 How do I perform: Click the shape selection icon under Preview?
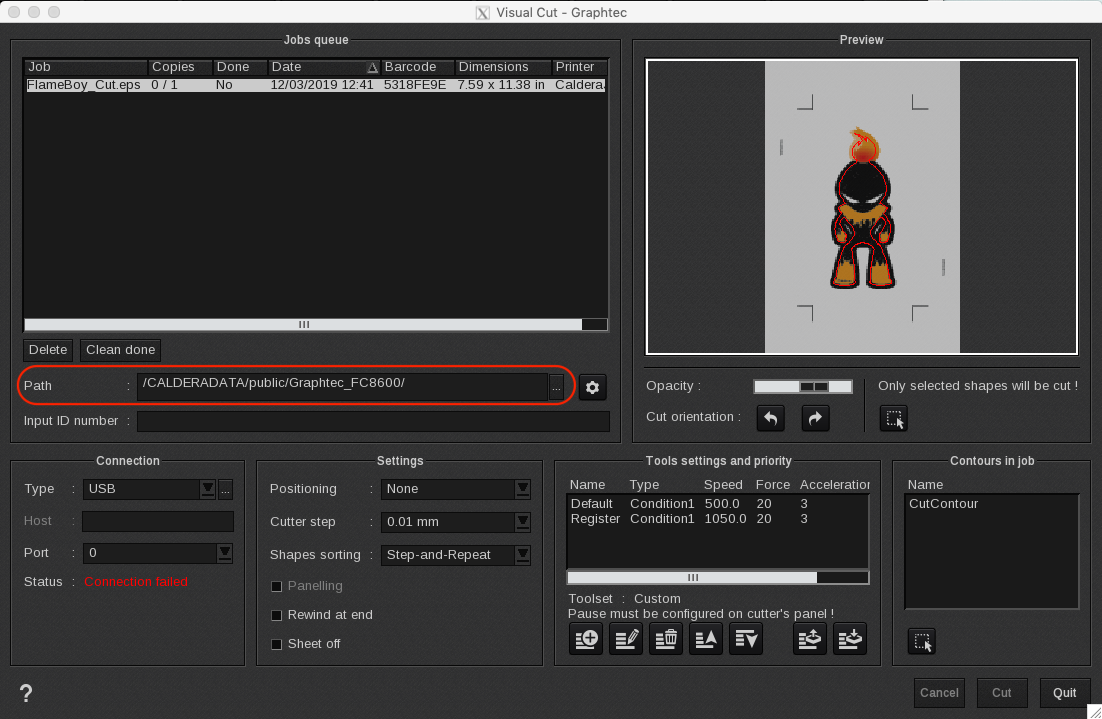click(894, 419)
